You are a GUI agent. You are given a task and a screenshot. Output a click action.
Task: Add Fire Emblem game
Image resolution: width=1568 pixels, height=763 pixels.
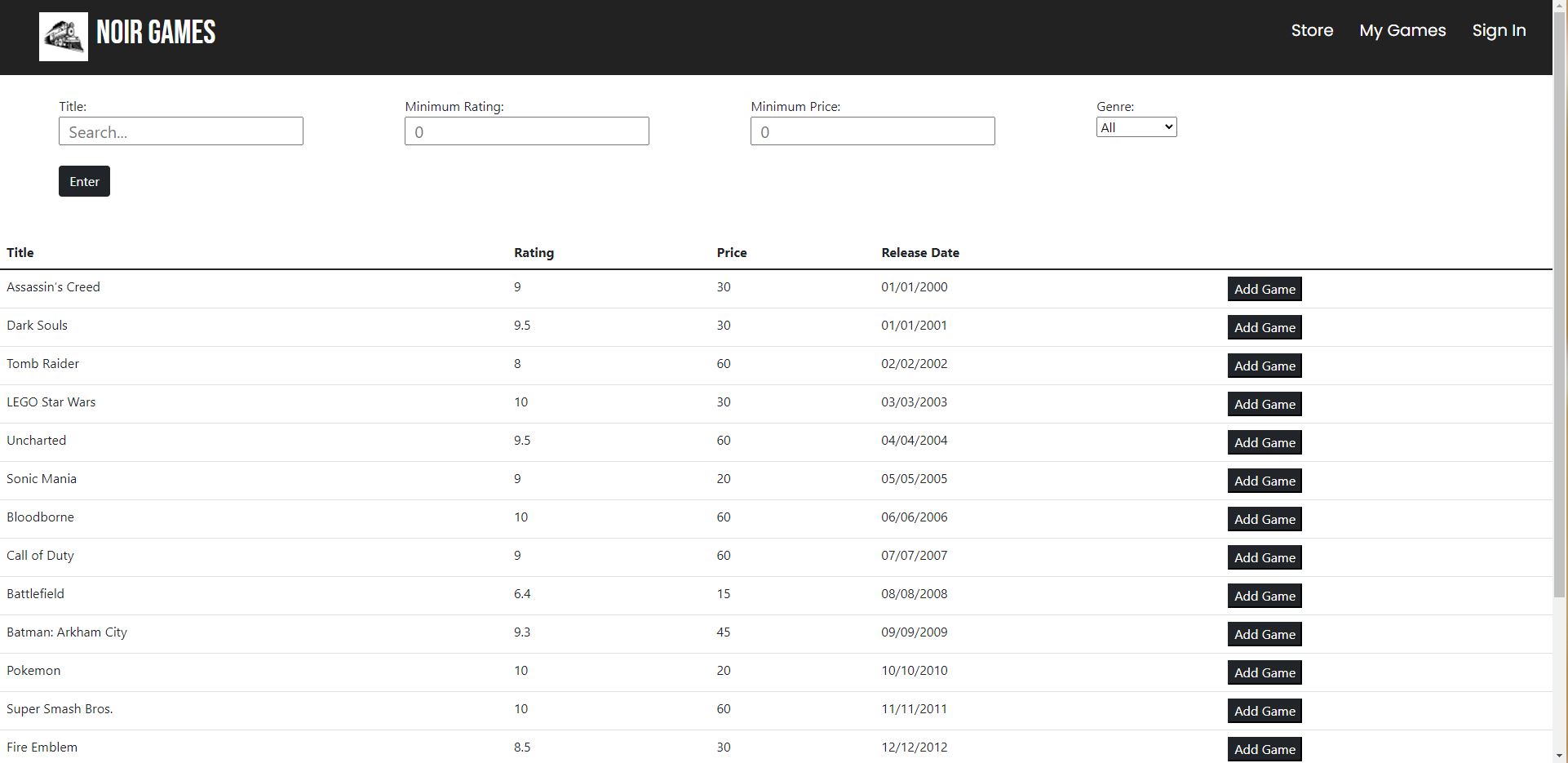click(x=1265, y=749)
